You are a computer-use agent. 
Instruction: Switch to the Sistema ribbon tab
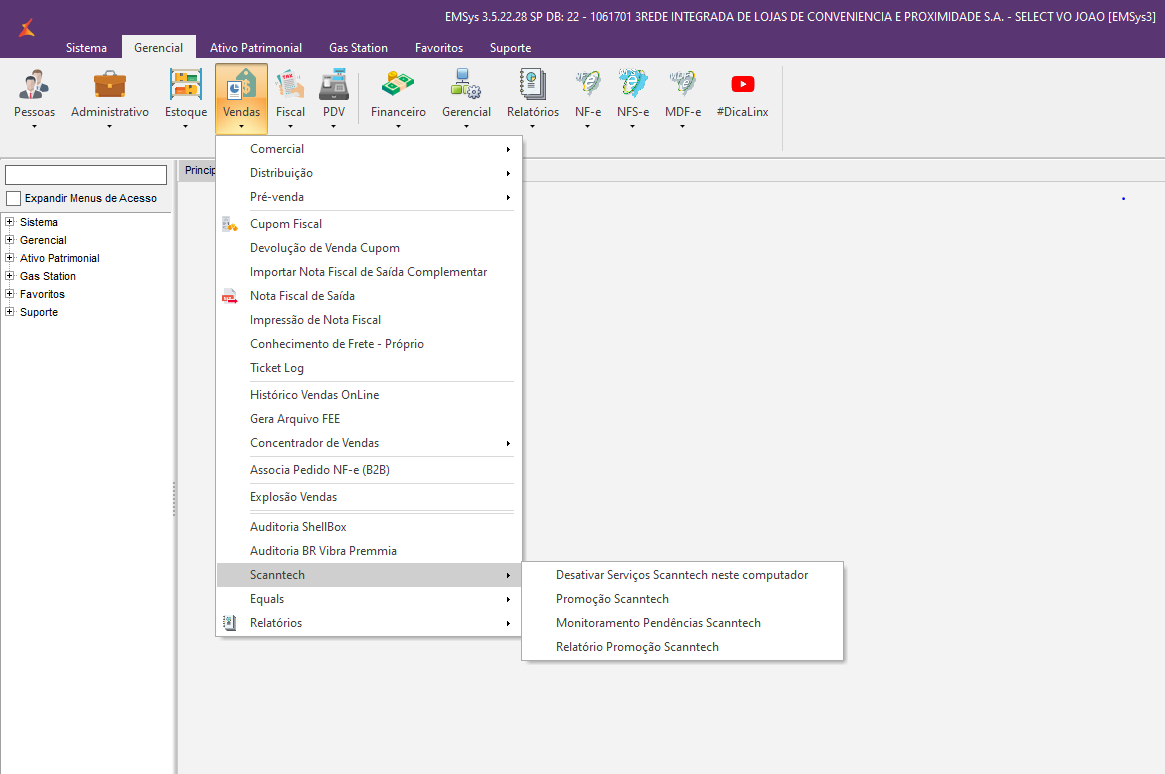[x=86, y=48]
